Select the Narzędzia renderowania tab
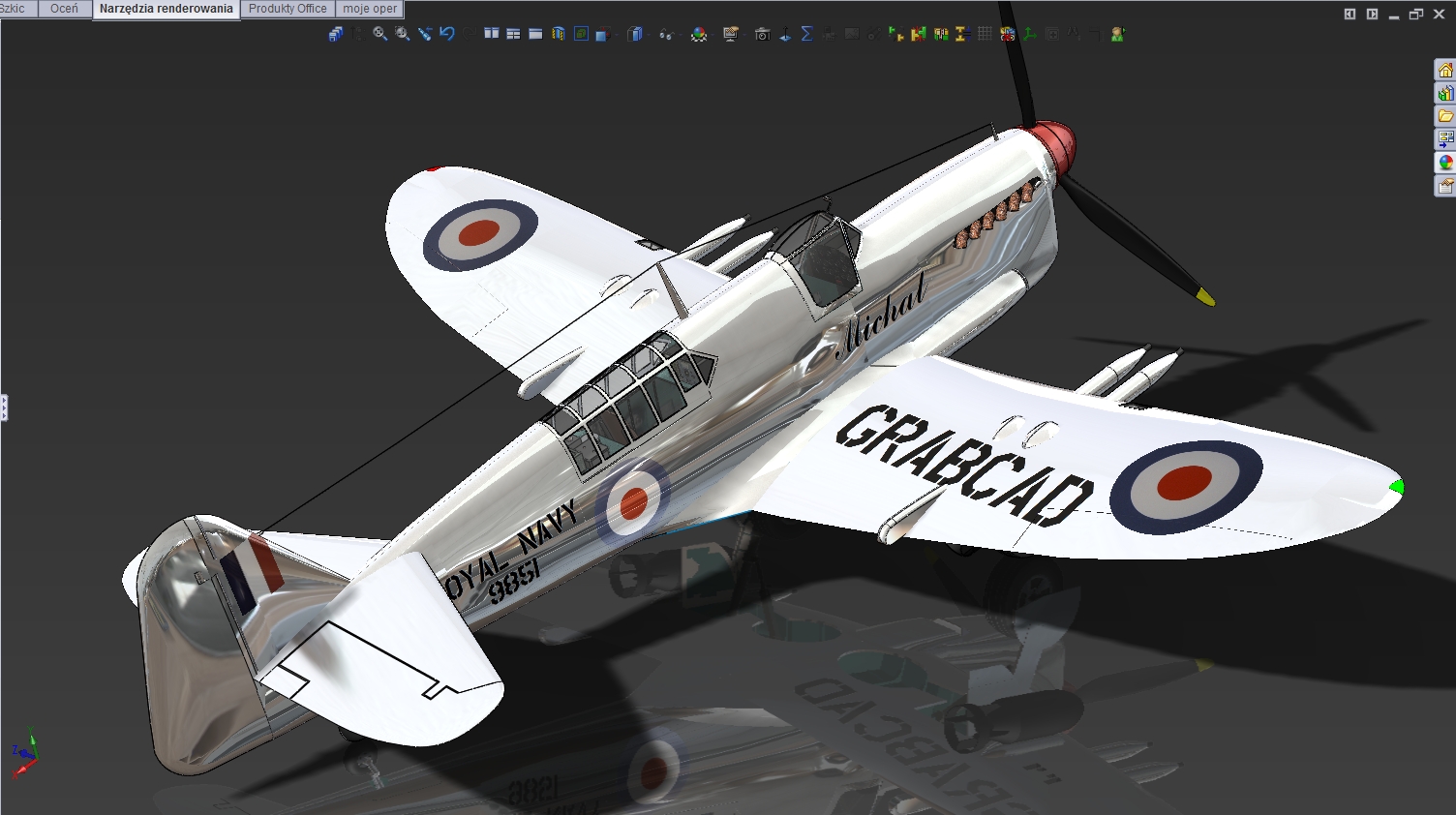The image size is (1456, 815). pos(166,9)
